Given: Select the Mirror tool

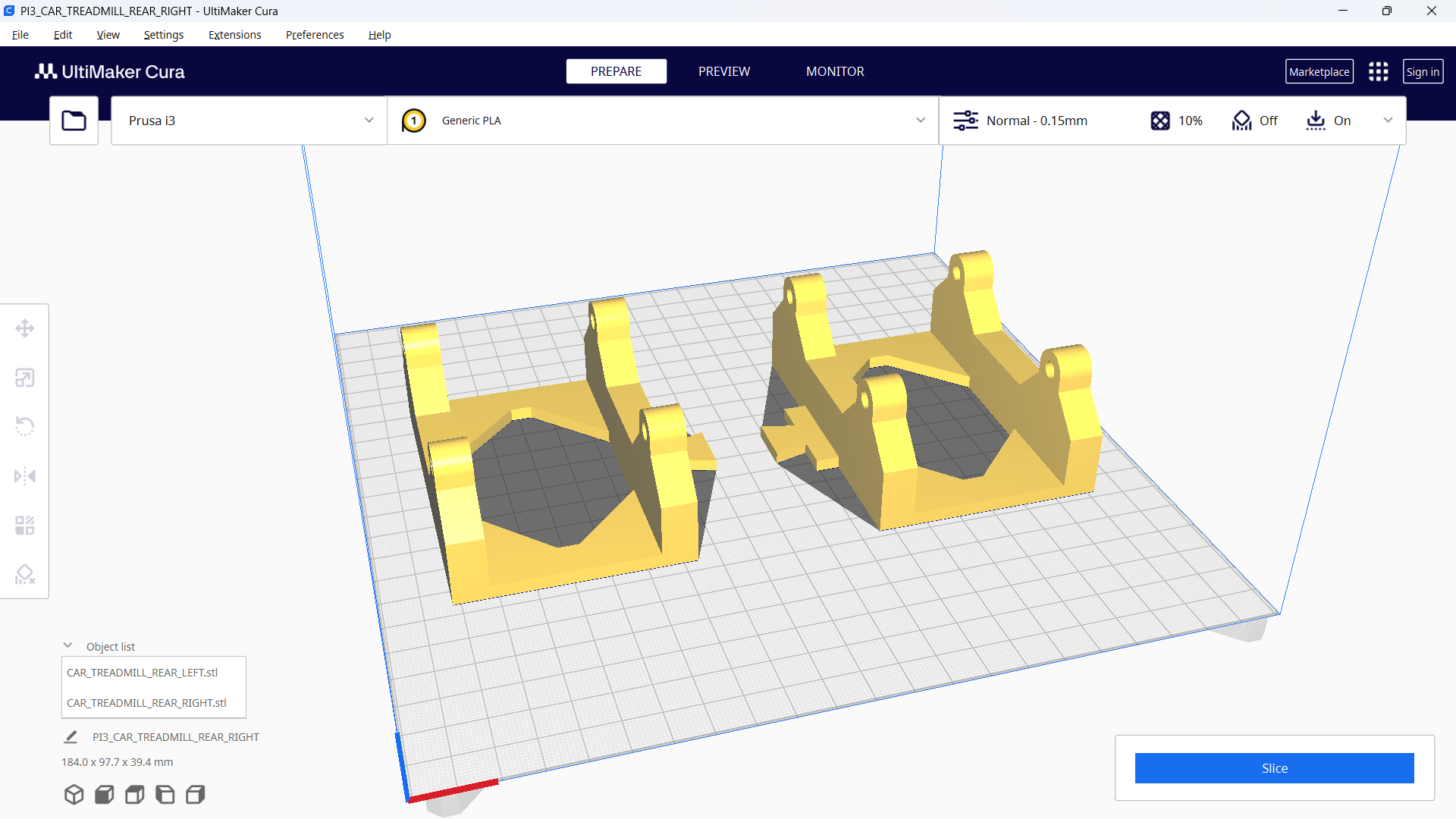Looking at the screenshot, I should pos(25,475).
